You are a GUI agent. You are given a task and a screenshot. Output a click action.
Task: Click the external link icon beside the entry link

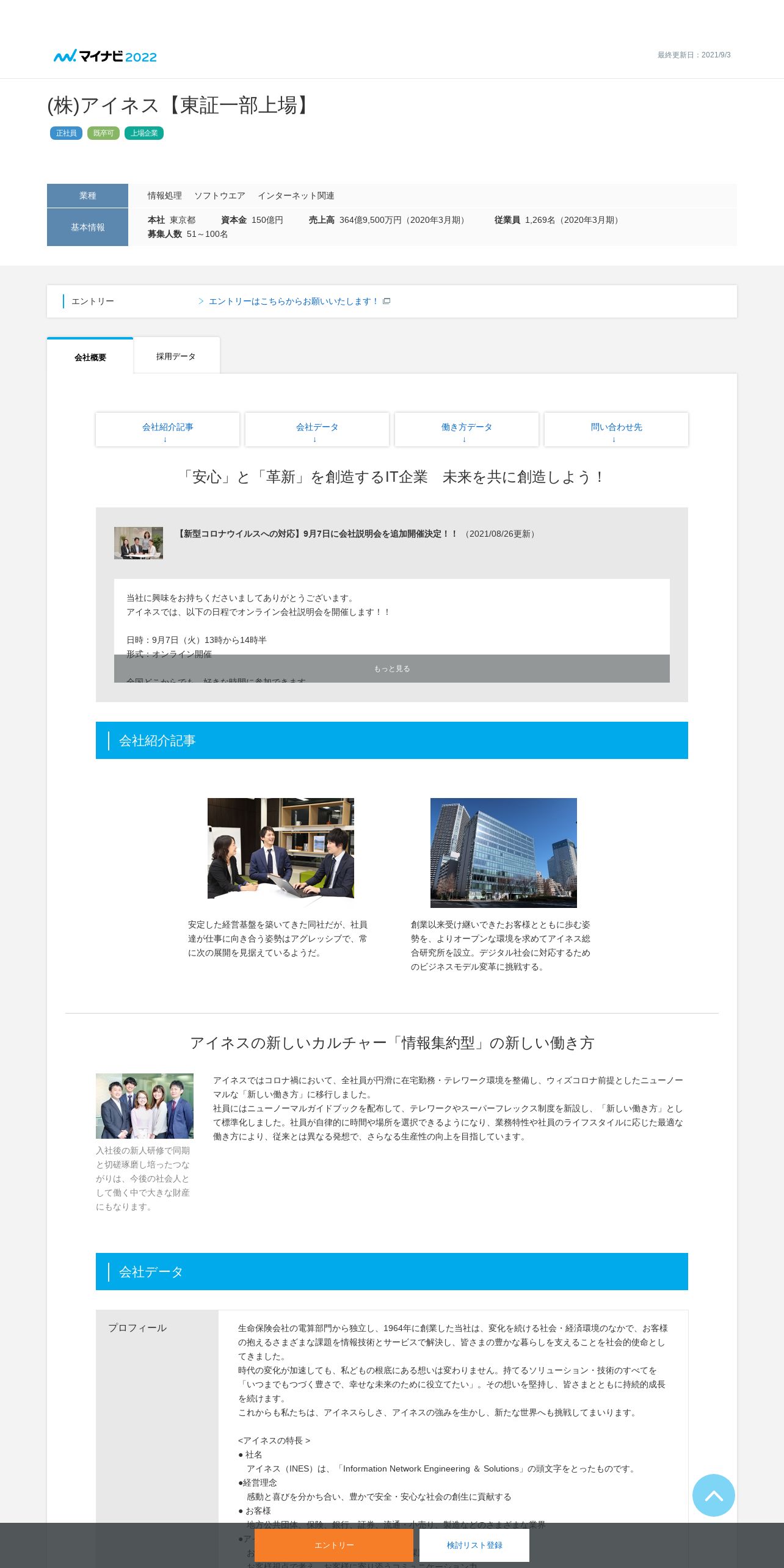[387, 301]
